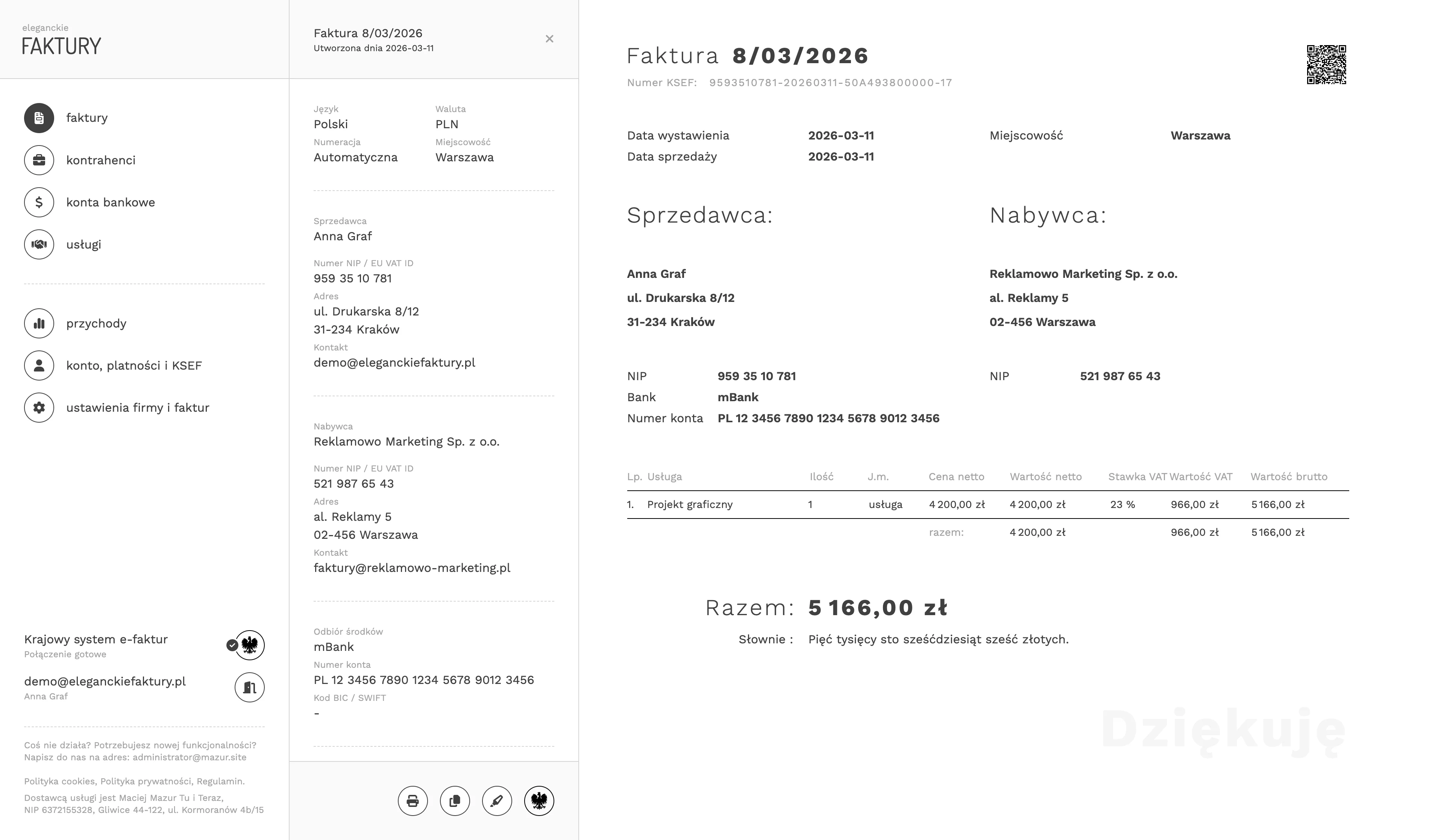
Task: Click the briefcase kontrahenci icon
Action: pyautogui.click(x=39, y=160)
